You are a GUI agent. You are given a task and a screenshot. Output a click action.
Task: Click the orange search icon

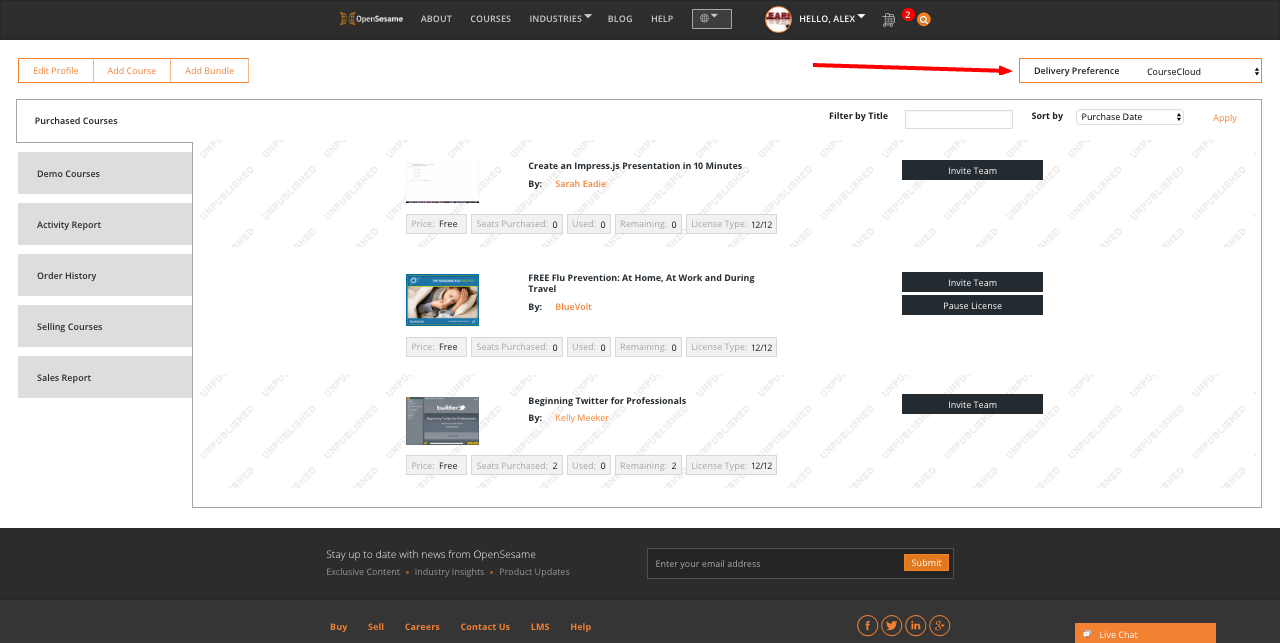tap(923, 19)
